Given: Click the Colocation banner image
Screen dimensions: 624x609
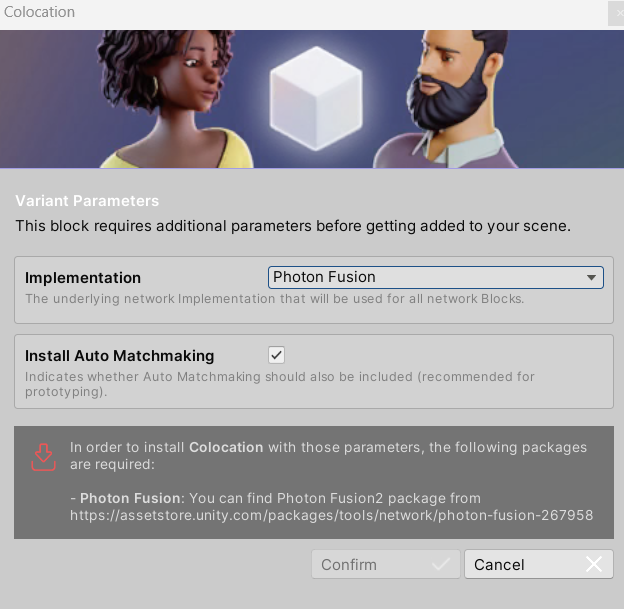Looking at the screenshot, I should [x=312, y=99].
